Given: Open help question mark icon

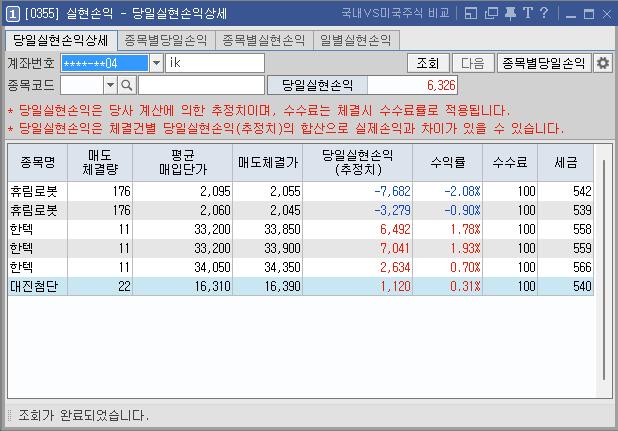Looking at the screenshot, I should click(x=544, y=14).
